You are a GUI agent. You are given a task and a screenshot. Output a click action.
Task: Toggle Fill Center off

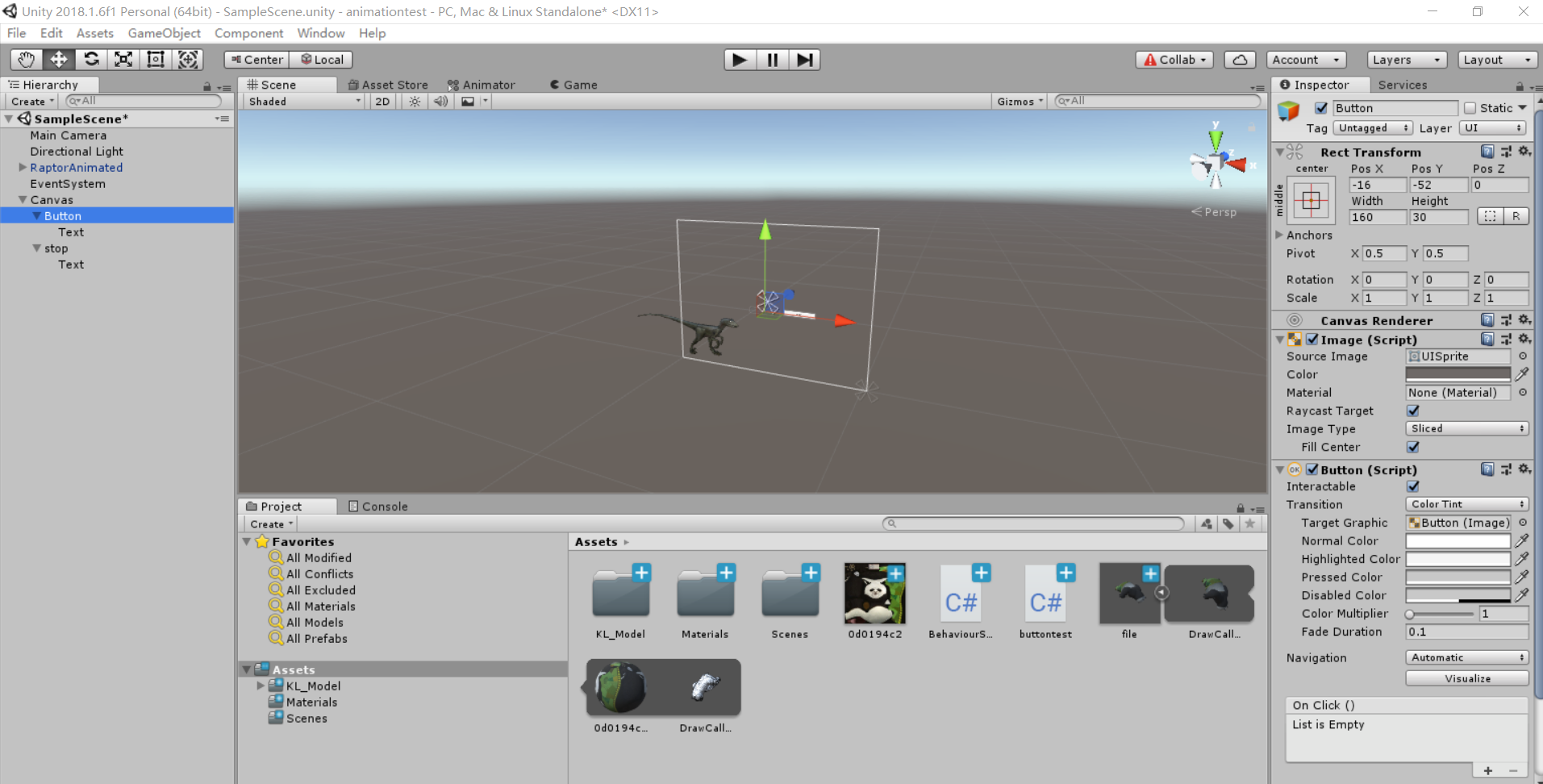1414,448
